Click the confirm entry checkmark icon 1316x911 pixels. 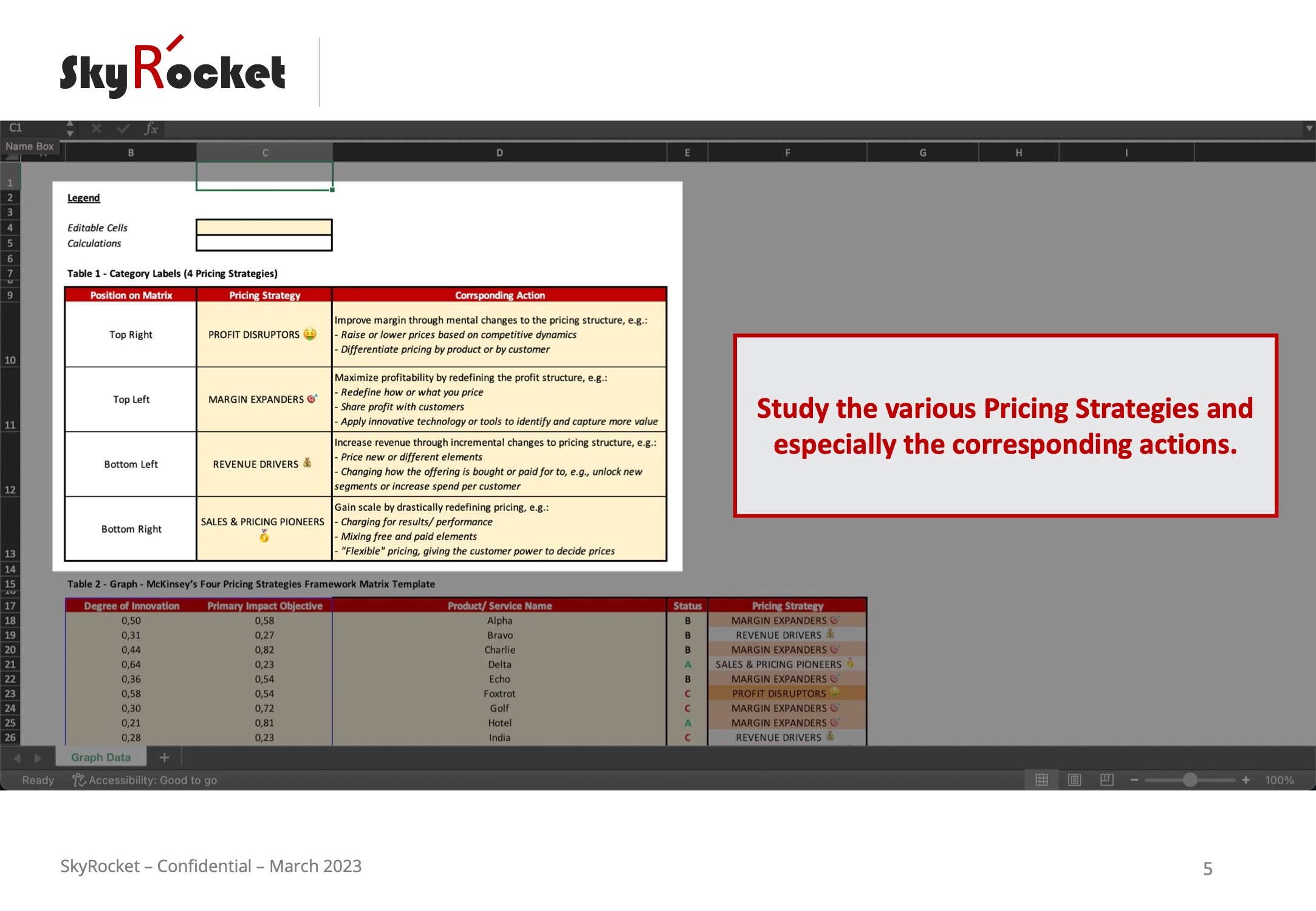click(x=123, y=129)
